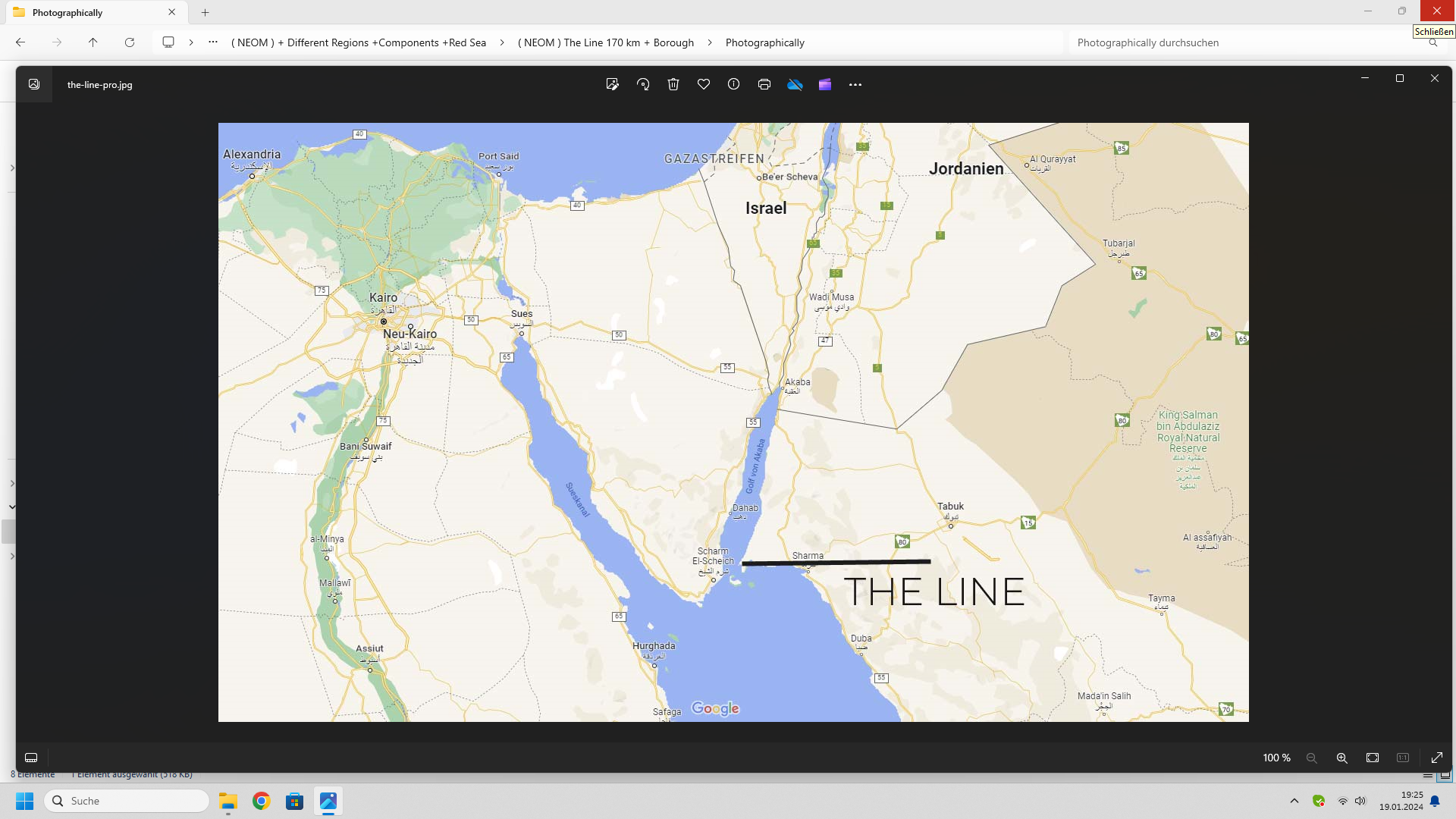The width and height of the screenshot is (1456, 819).
Task: Open Clipchamp video editor icon
Action: [825, 84]
